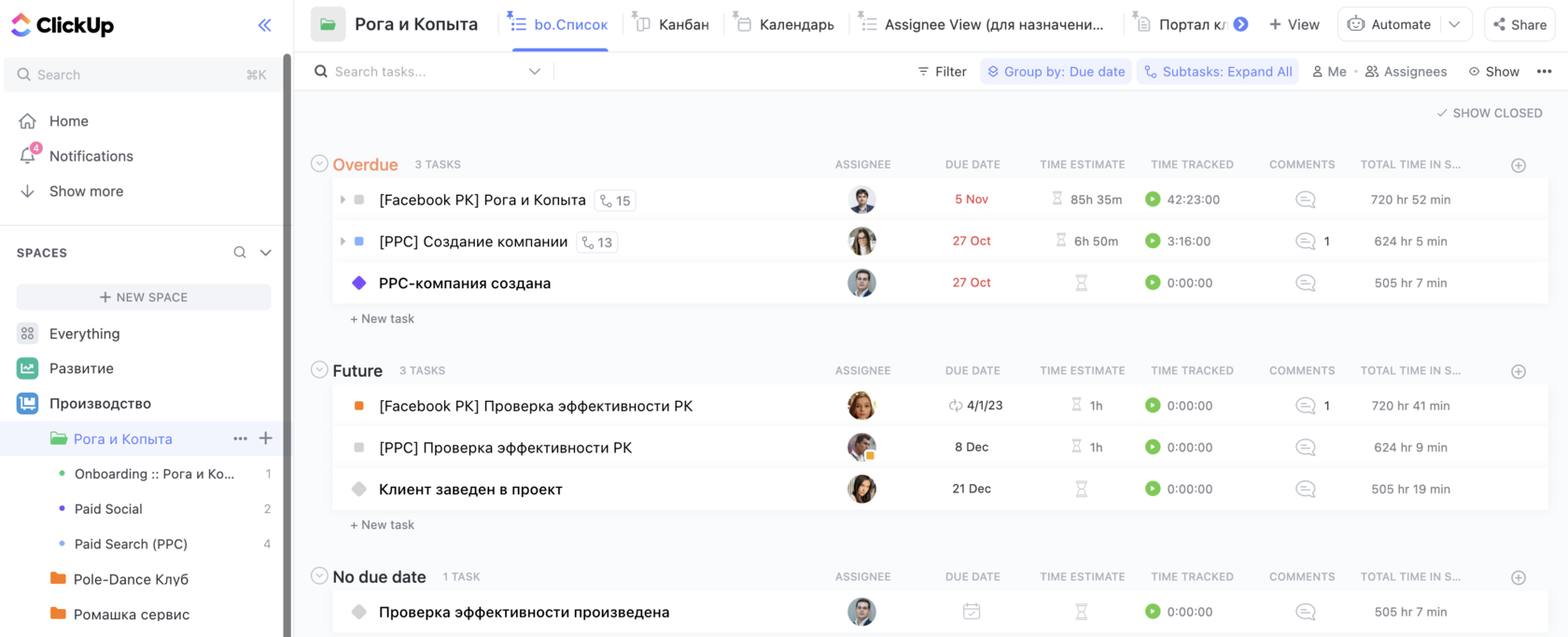Expand subtasks of [Facebook РК] Рога и Копыта
This screenshot has width=1568, height=637.
coord(343,200)
